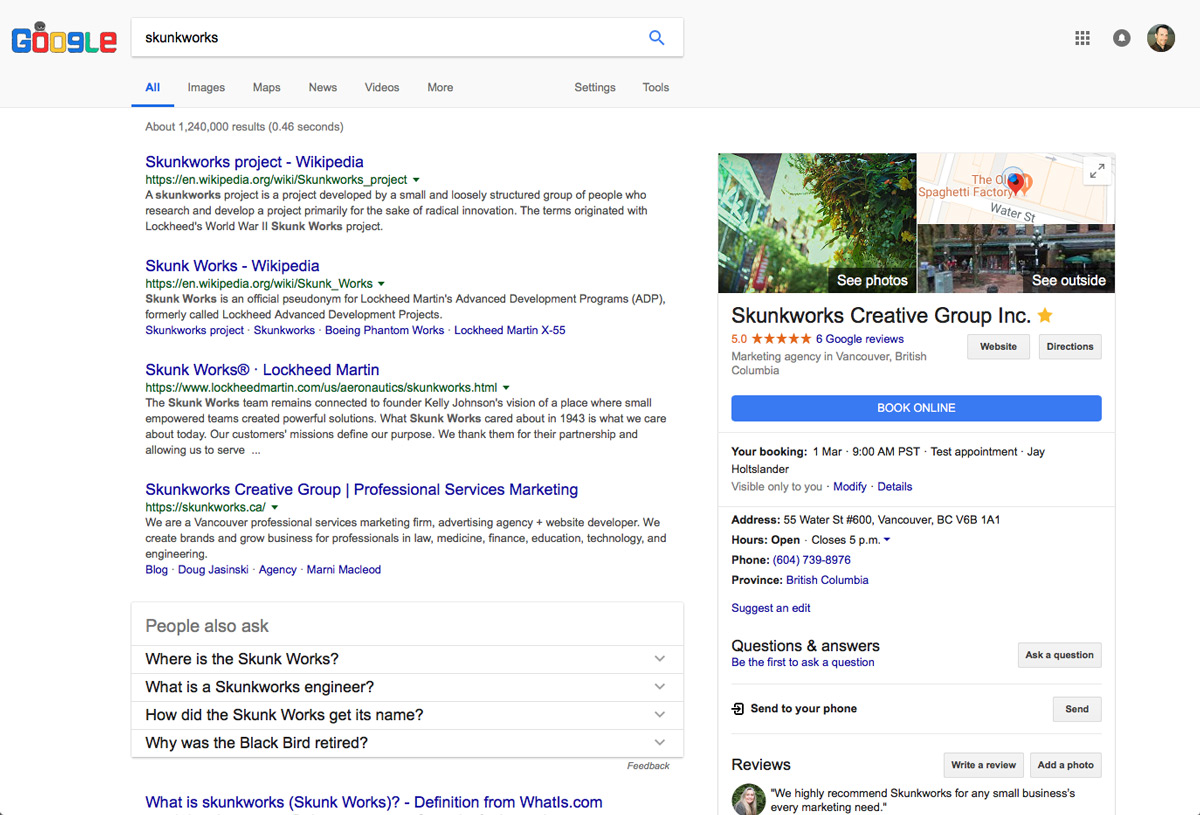
Task: Click the Ask a question button
Action: click(1060, 655)
